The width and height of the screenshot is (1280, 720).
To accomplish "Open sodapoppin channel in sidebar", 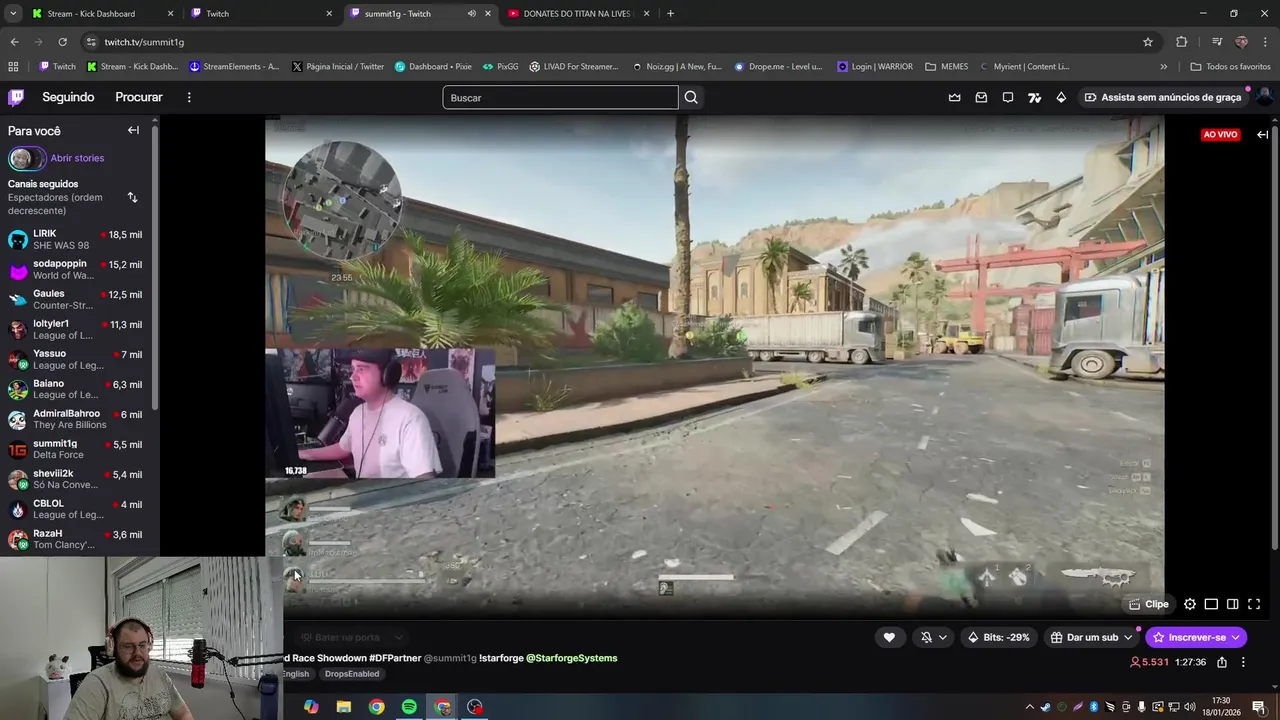I will 78,270.
